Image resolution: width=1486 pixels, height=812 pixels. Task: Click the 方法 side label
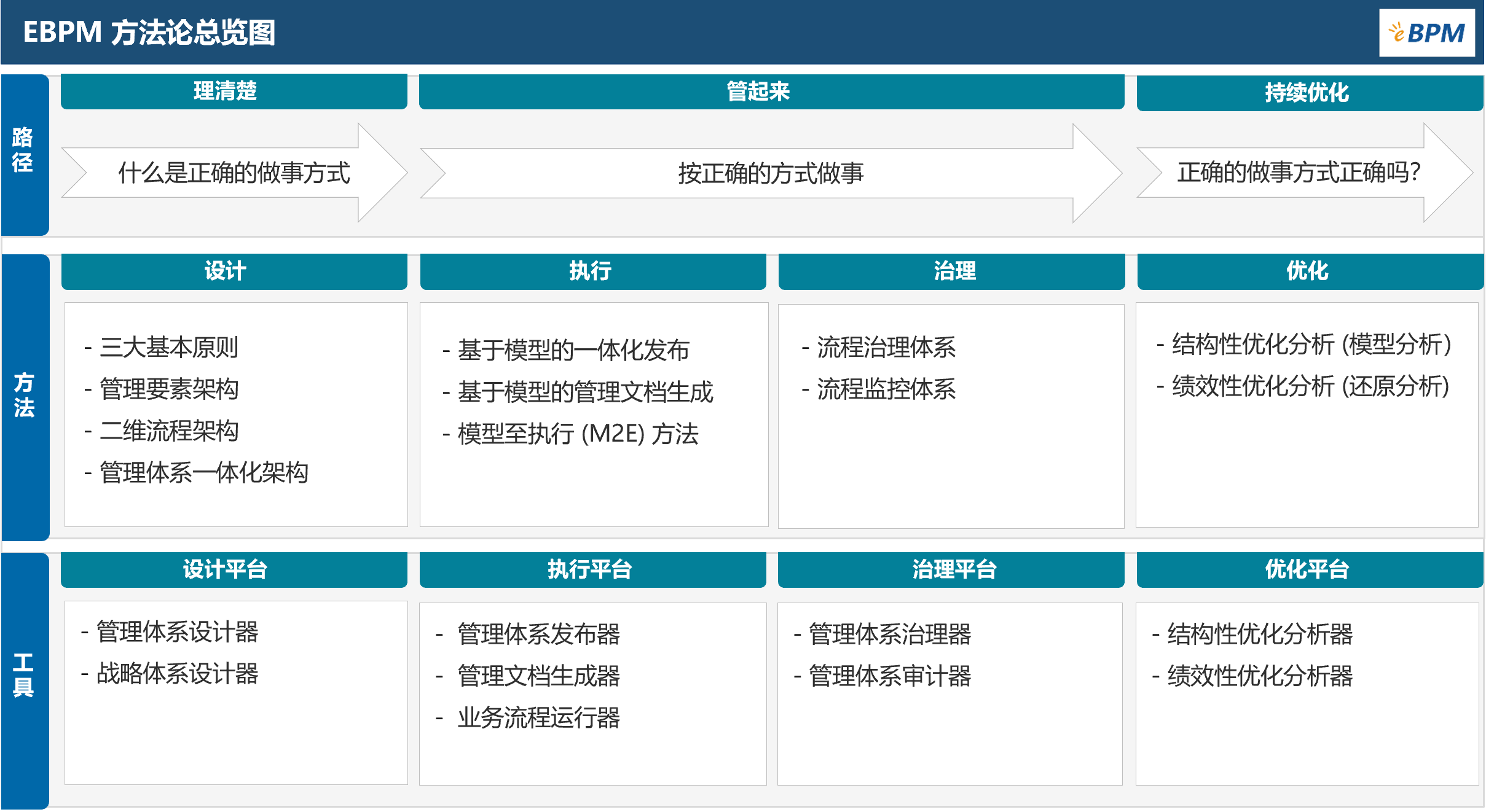pos(25,395)
